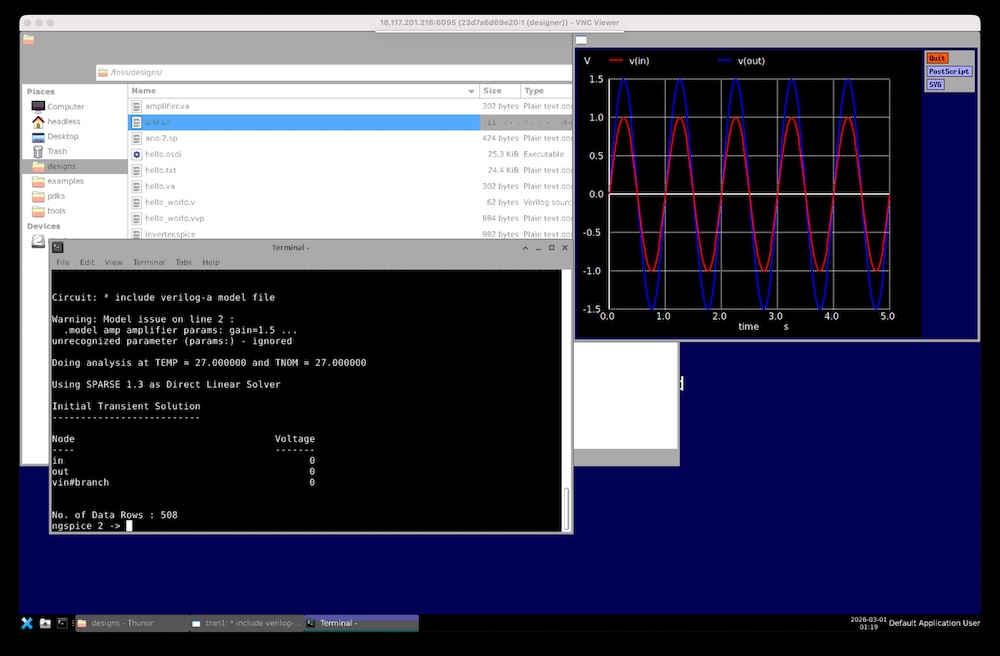Open the Edit menu in Terminal
The width and height of the screenshot is (1000, 656).
pyautogui.click(x=87, y=262)
